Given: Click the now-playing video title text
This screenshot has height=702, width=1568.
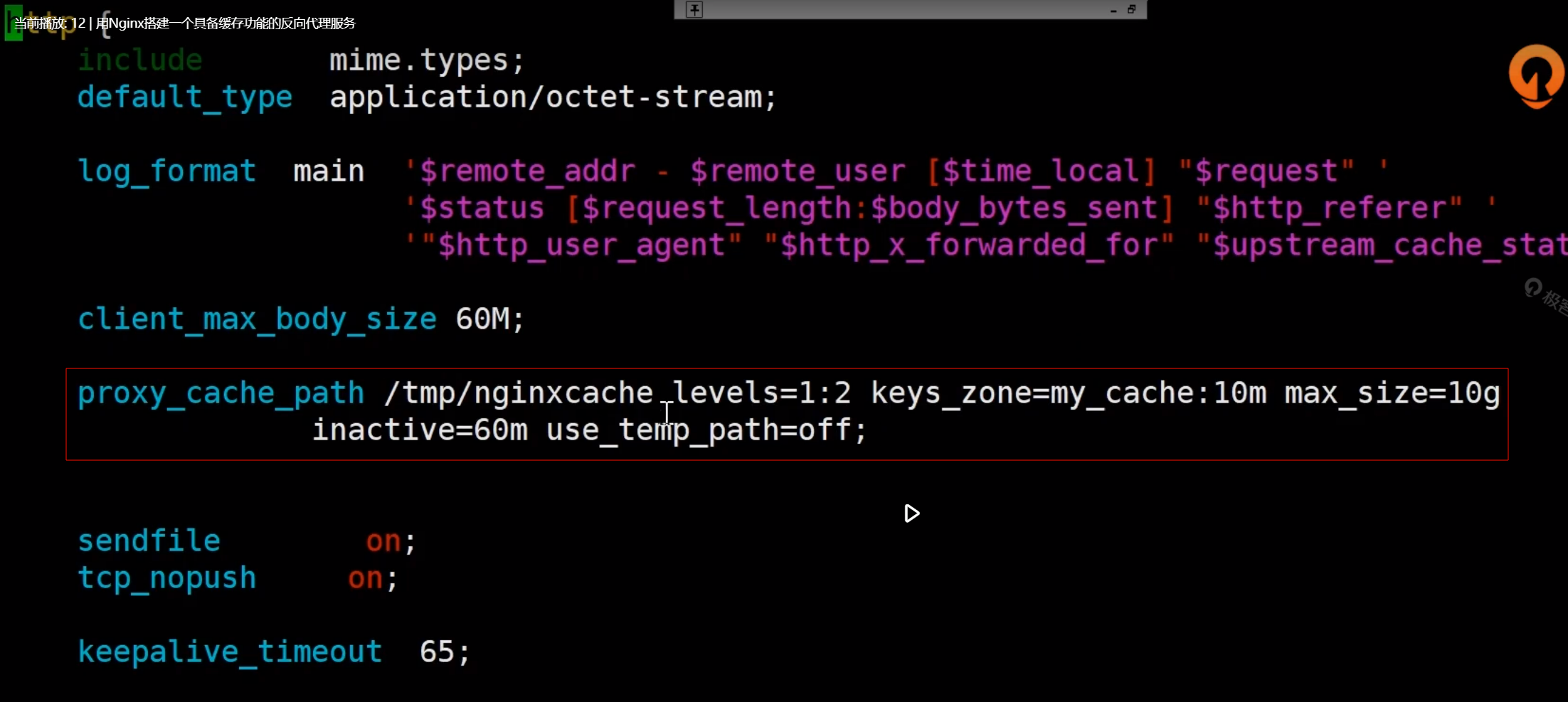Looking at the screenshot, I should [x=185, y=23].
